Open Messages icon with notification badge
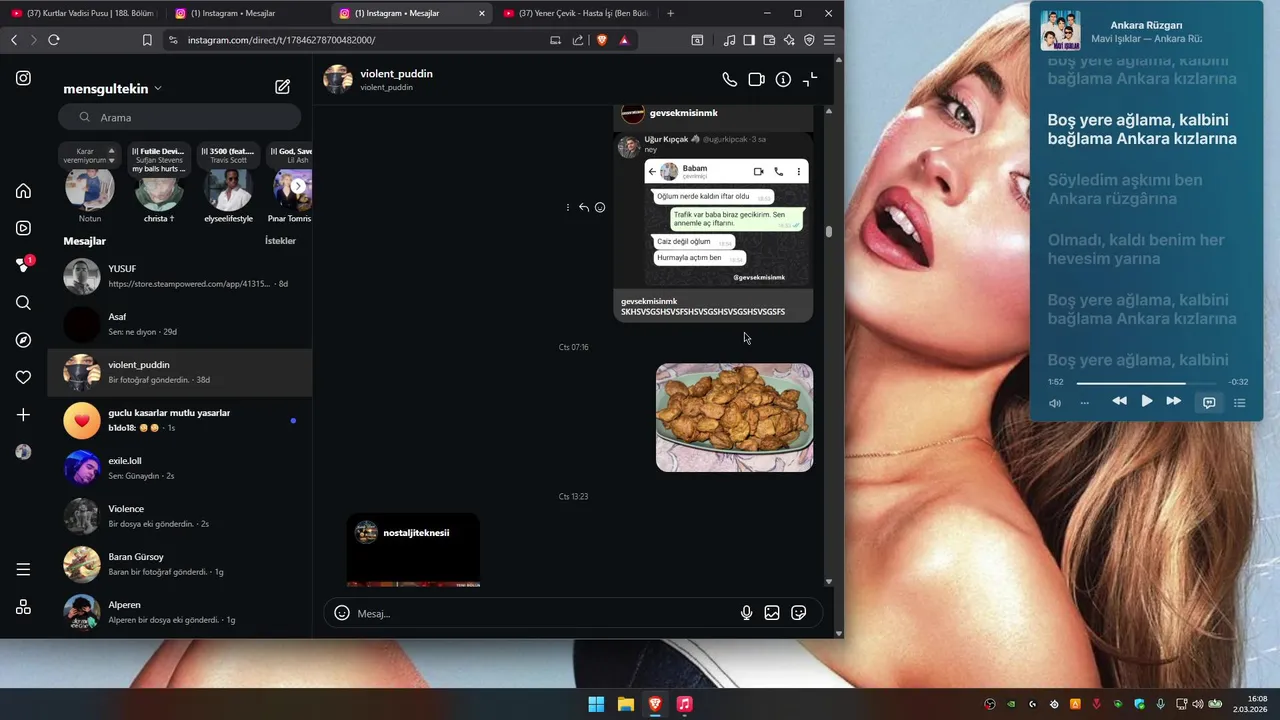The width and height of the screenshot is (1280, 720). click(24, 265)
